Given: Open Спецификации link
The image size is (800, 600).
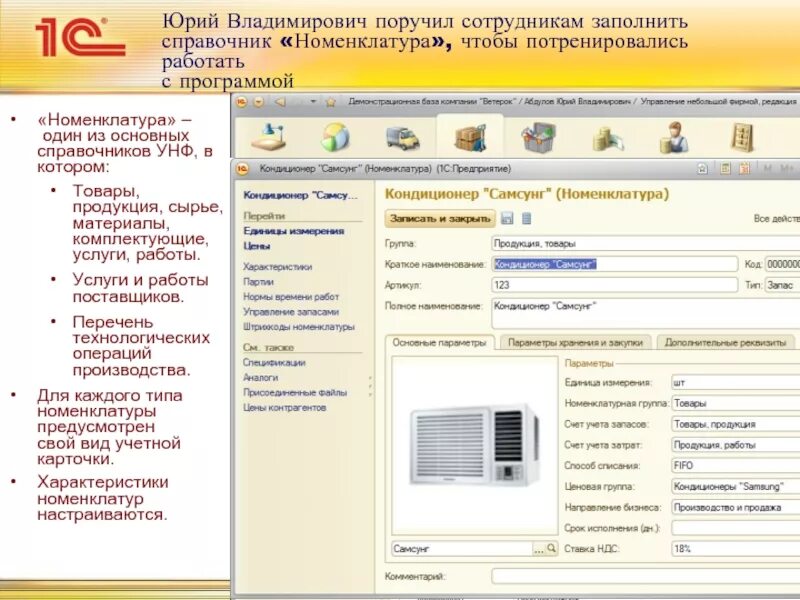Looking at the screenshot, I should coord(274,362).
